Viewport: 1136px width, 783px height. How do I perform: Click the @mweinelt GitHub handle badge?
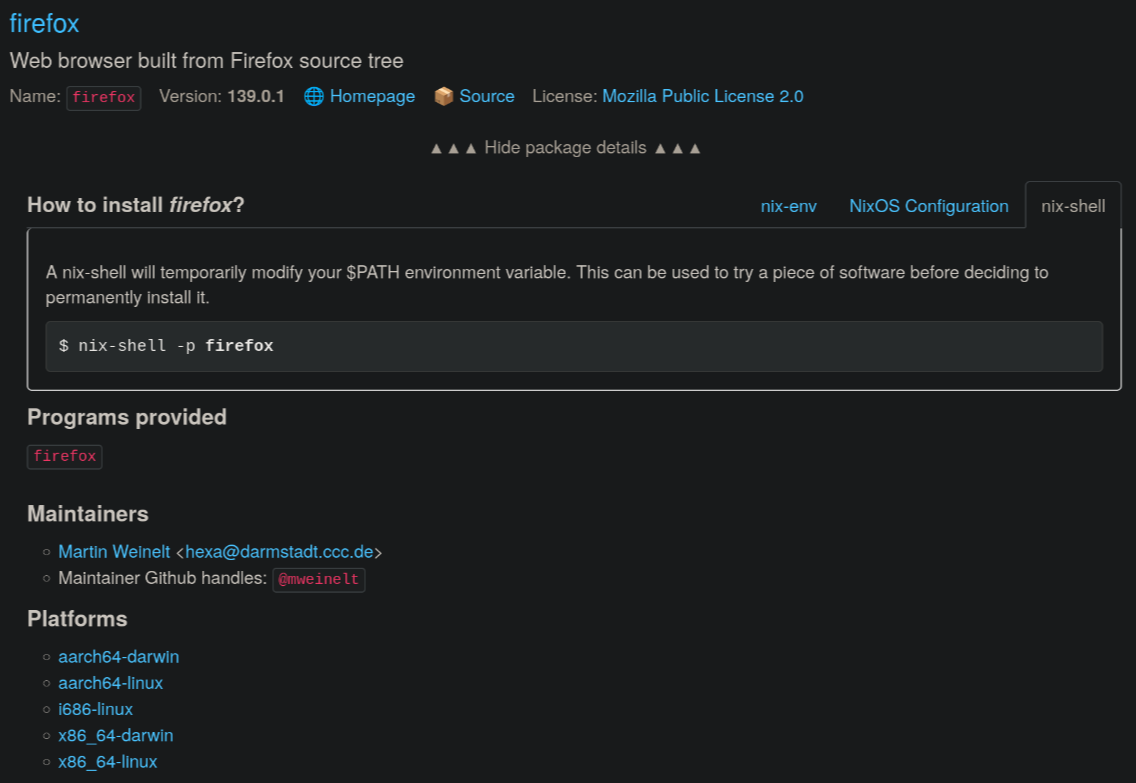pos(318,579)
